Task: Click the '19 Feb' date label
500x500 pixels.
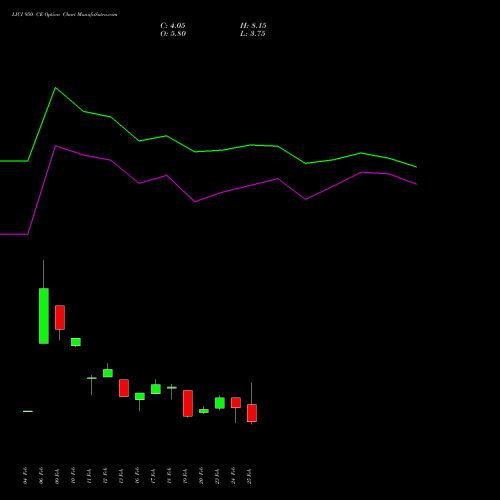Action: pos(186,475)
